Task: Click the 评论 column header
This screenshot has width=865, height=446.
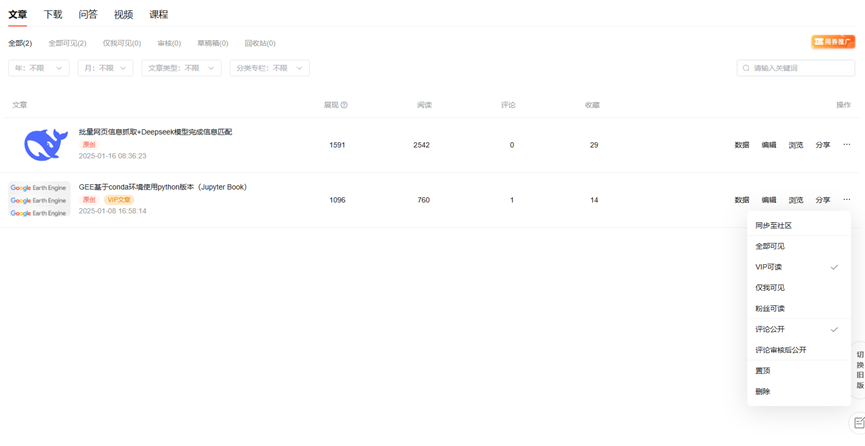Action: 508,105
